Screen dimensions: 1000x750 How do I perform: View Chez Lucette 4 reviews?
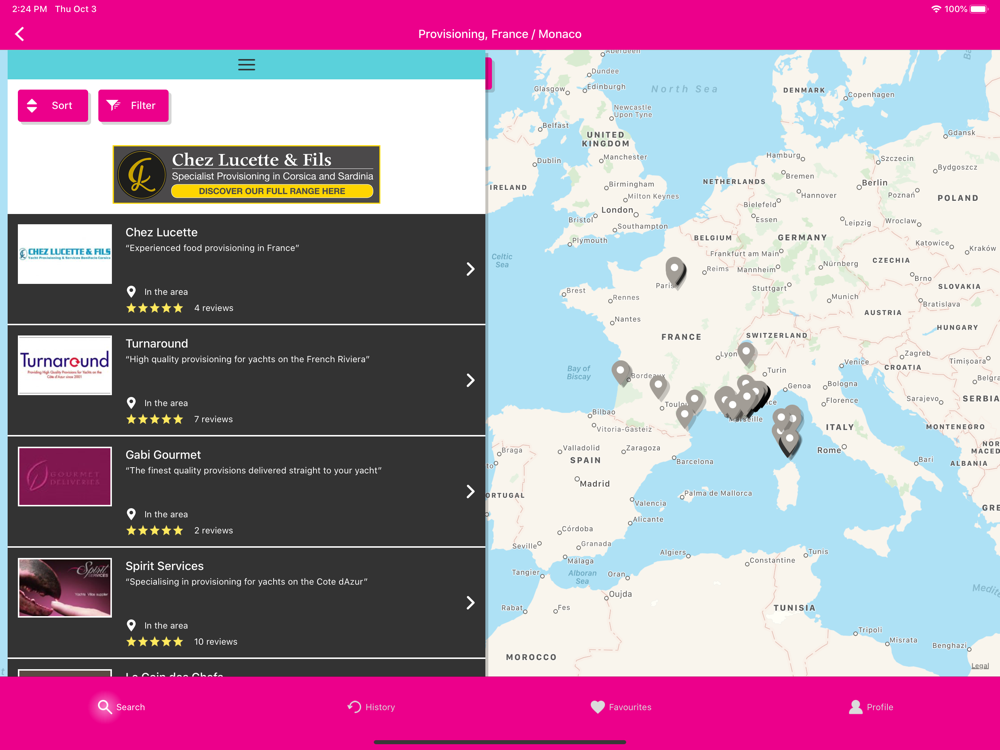pyautogui.click(x=214, y=308)
